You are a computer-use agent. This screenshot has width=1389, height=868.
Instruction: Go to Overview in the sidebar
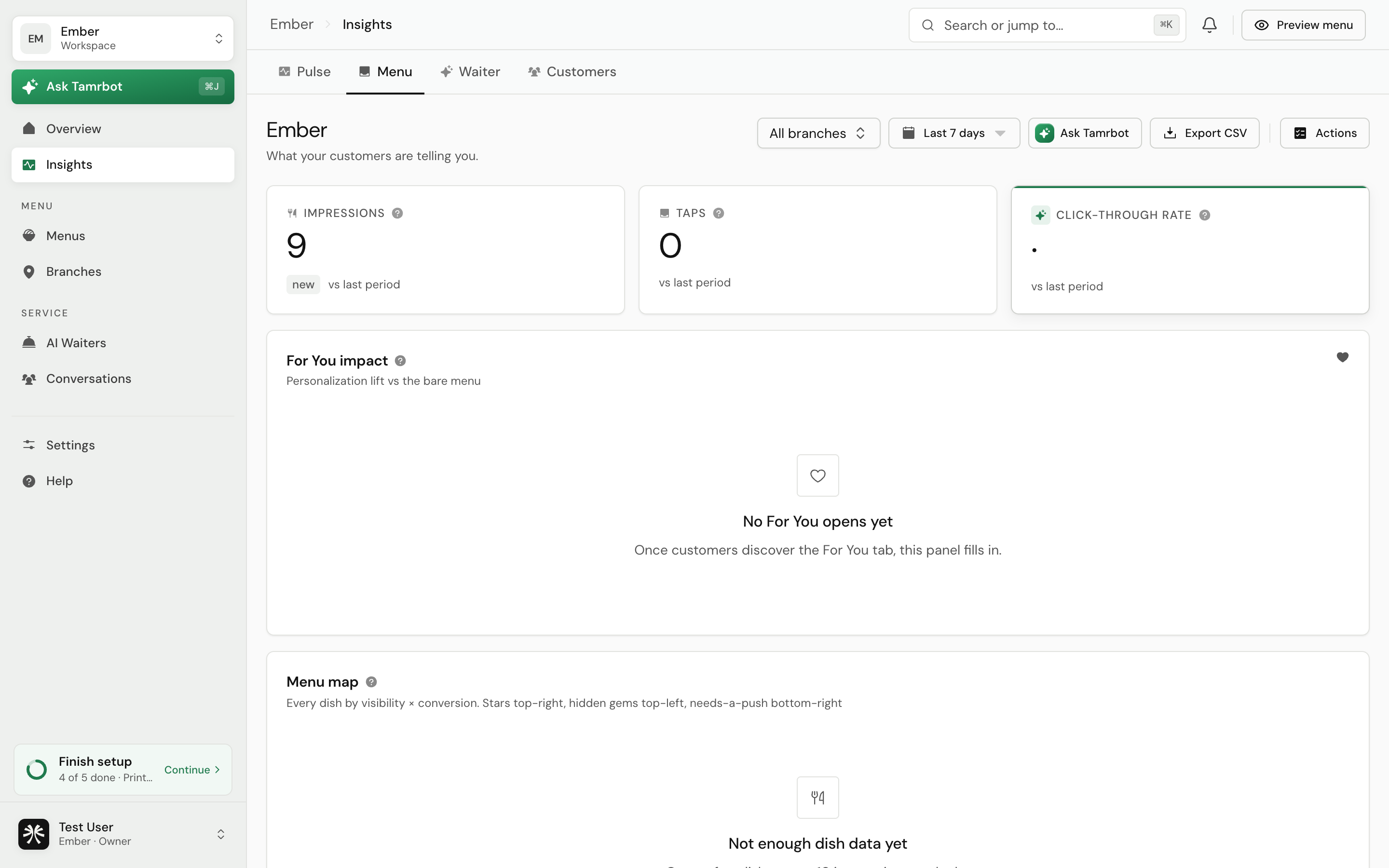(x=123, y=129)
